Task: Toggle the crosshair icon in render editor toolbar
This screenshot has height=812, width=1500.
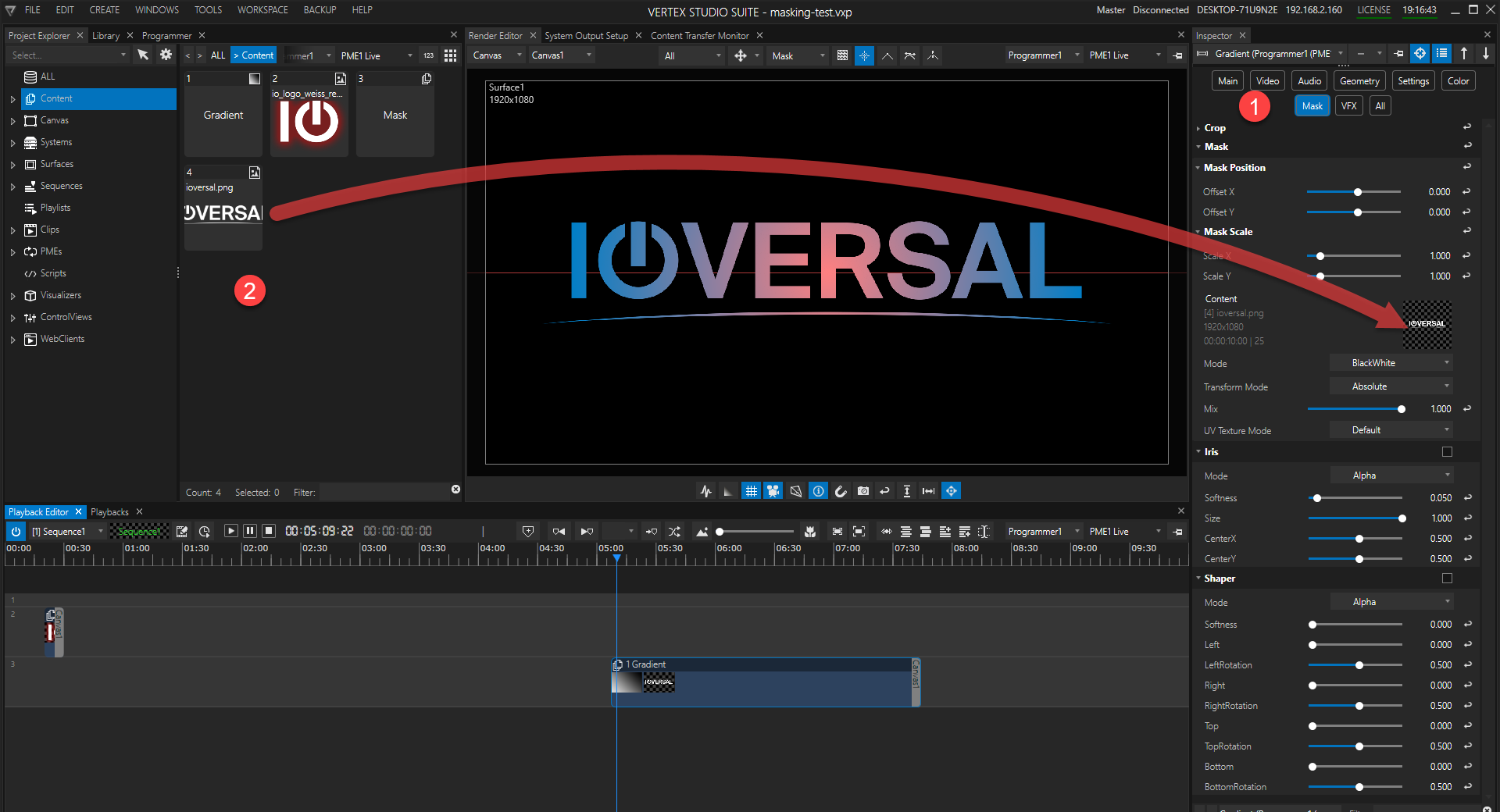Action: point(864,55)
